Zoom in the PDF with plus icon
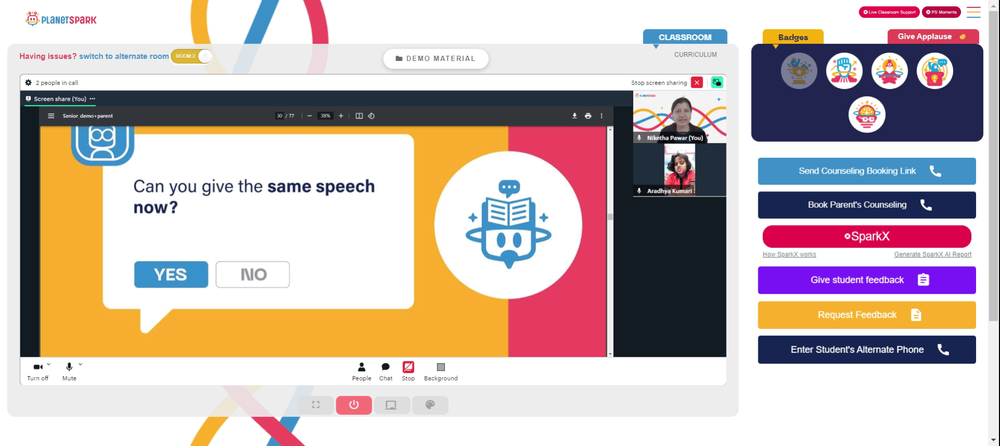 point(341,116)
